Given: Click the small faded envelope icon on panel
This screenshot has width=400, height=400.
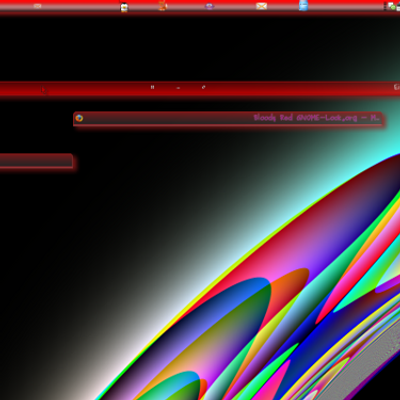Looking at the screenshot, I should point(37,6).
